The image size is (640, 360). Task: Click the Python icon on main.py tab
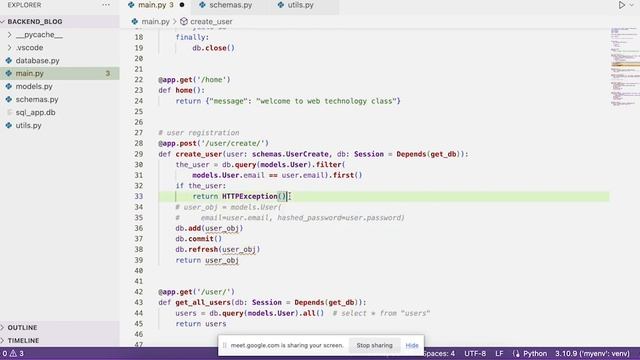[x=131, y=5]
